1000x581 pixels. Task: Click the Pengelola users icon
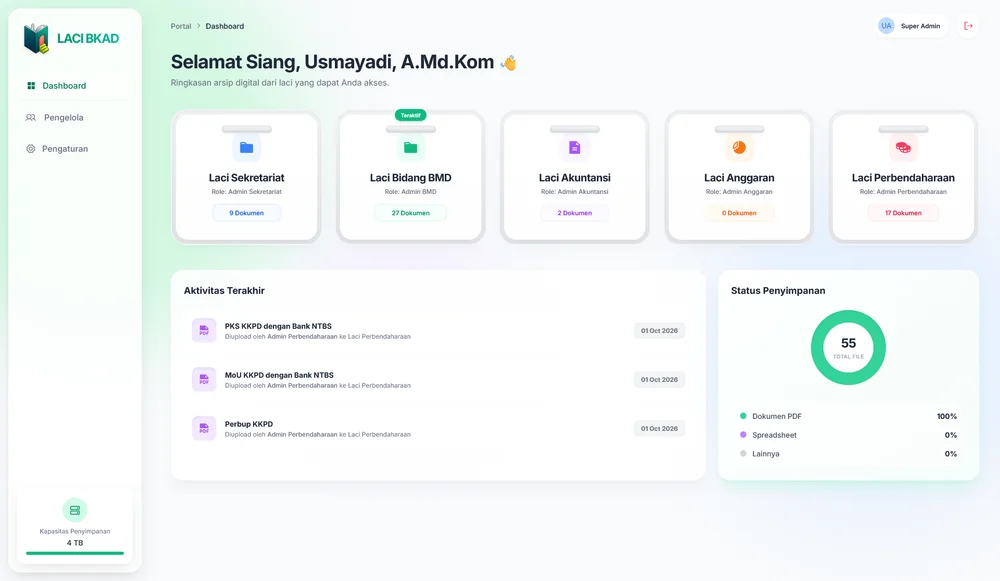[x=31, y=117]
